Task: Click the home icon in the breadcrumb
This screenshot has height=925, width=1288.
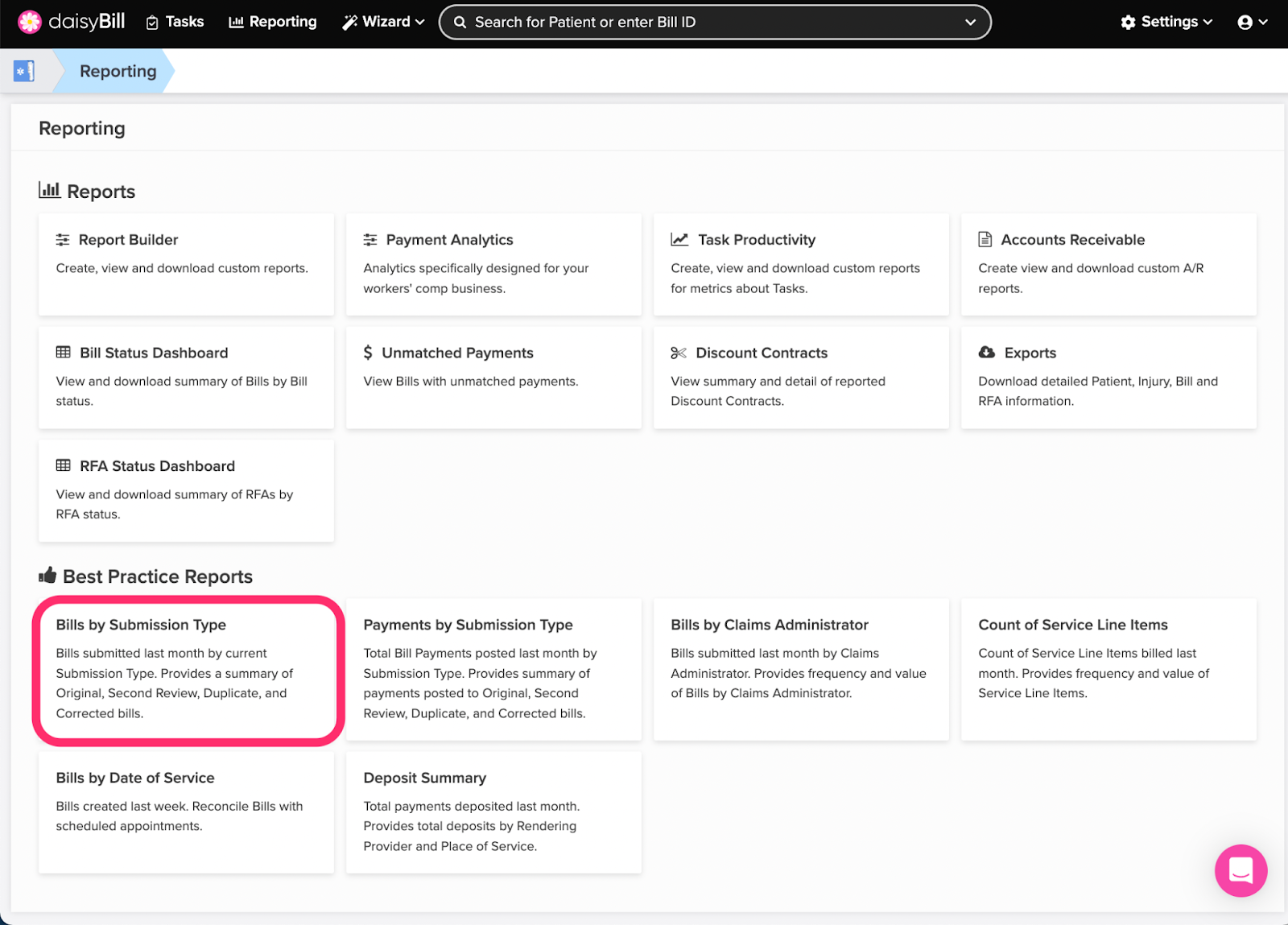Action: tap(24, 71)
